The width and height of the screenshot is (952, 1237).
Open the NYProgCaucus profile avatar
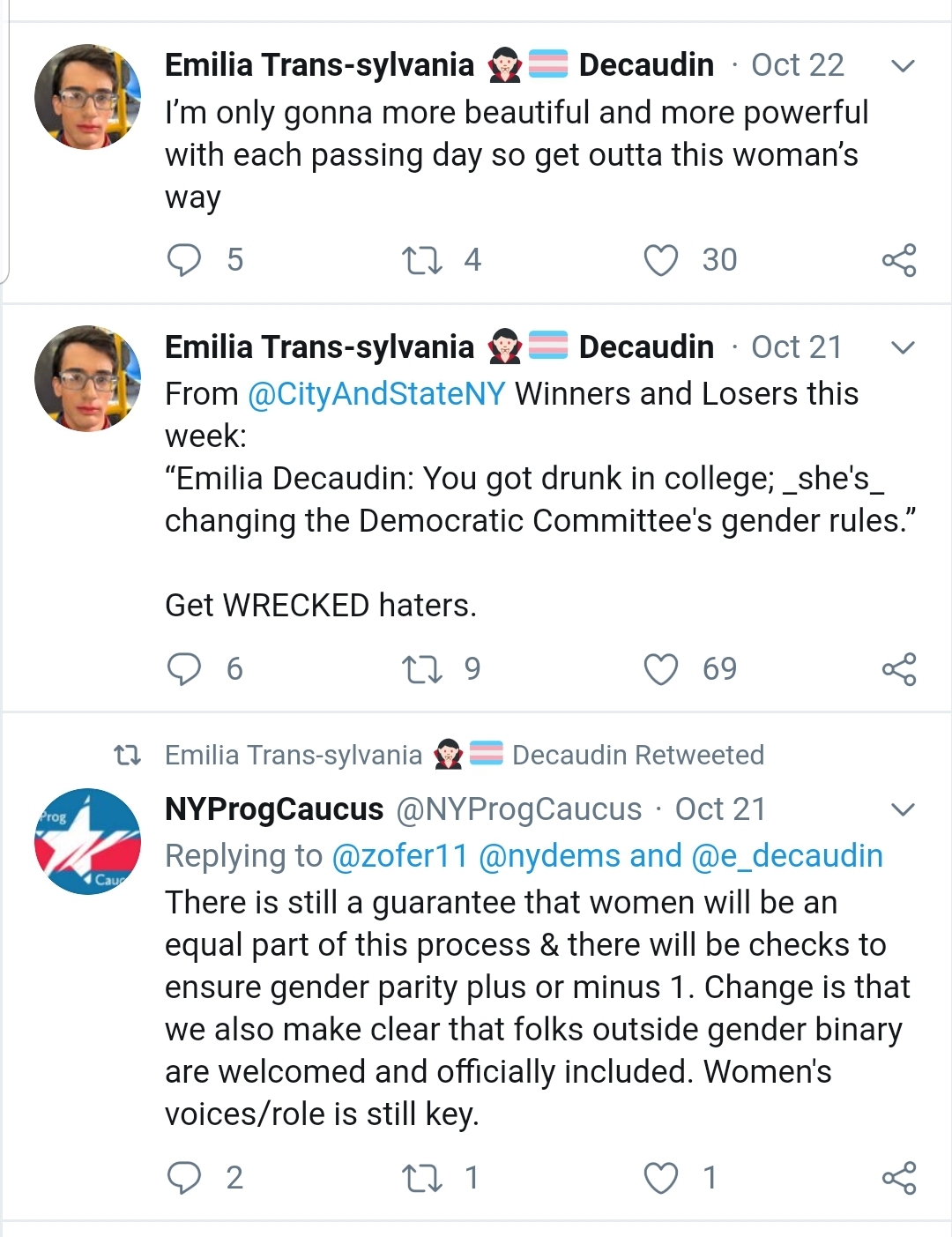click(x=87, y=841)
